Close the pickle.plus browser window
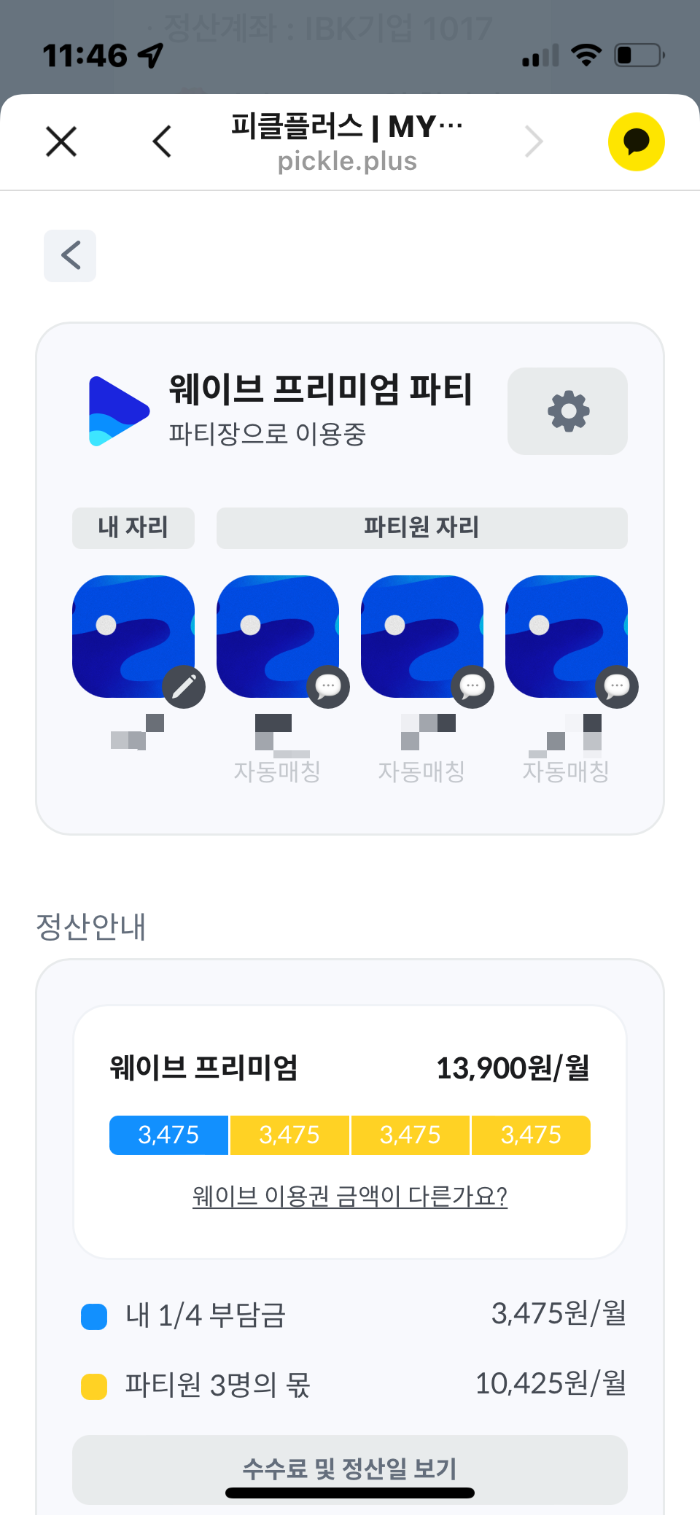This screenshot has width=700, height=1515. coord(60,141)
